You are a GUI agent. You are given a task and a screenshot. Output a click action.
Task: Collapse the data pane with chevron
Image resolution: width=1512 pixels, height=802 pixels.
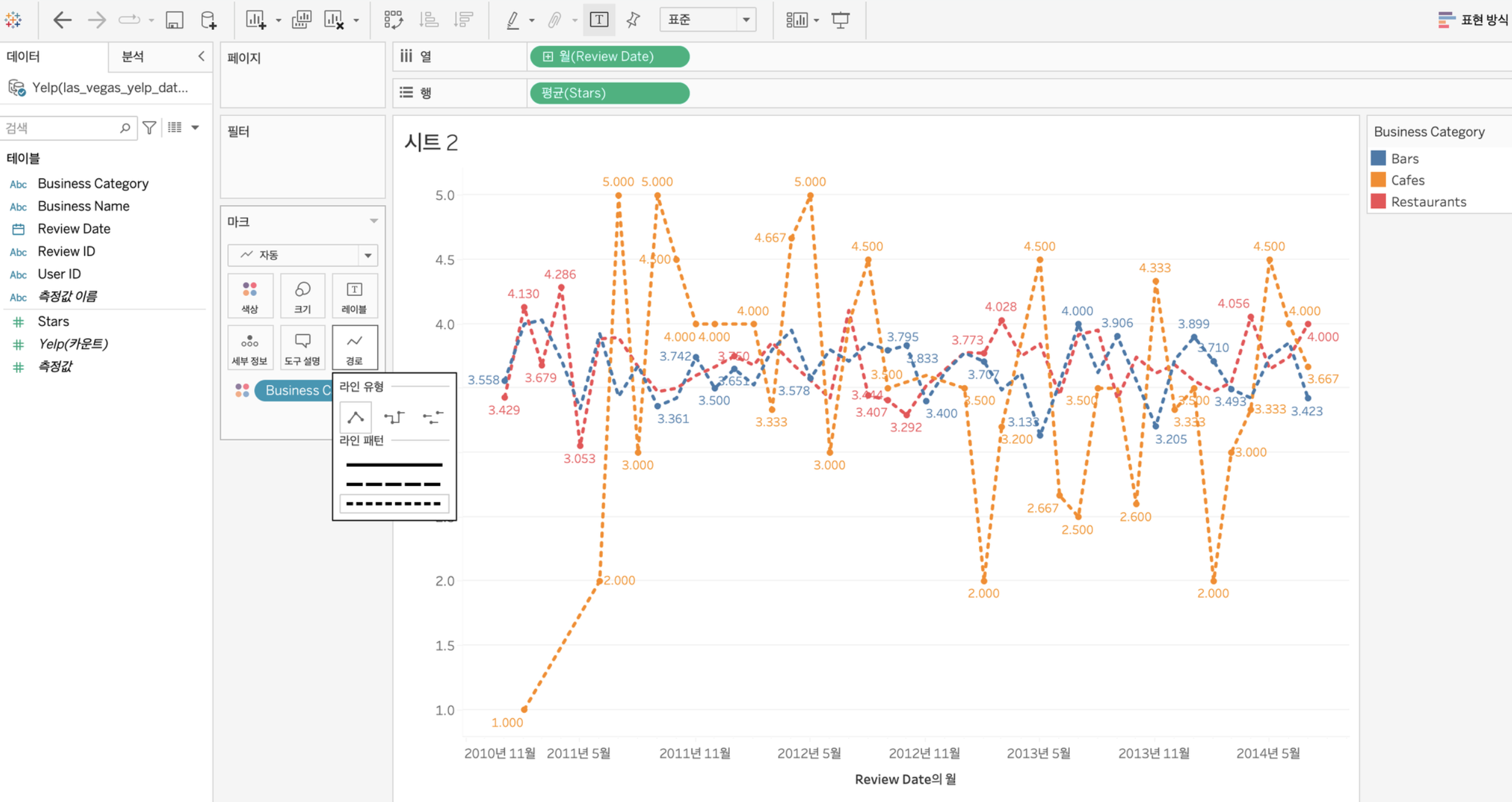point(201,56)
